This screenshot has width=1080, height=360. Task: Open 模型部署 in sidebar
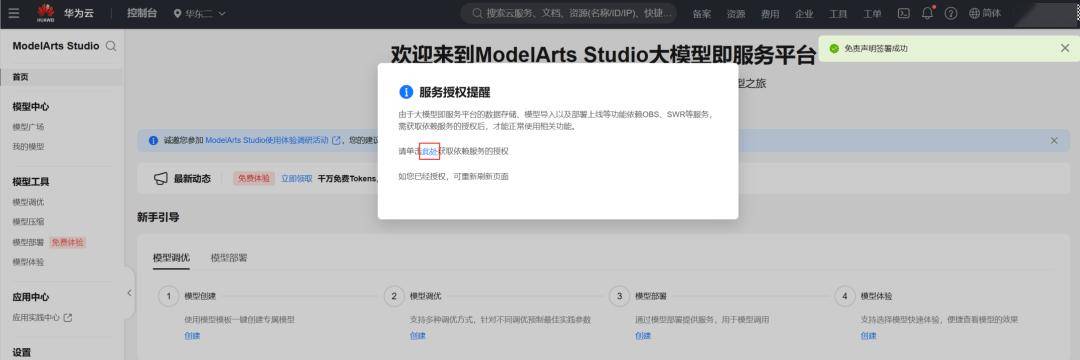coord(28,242)
